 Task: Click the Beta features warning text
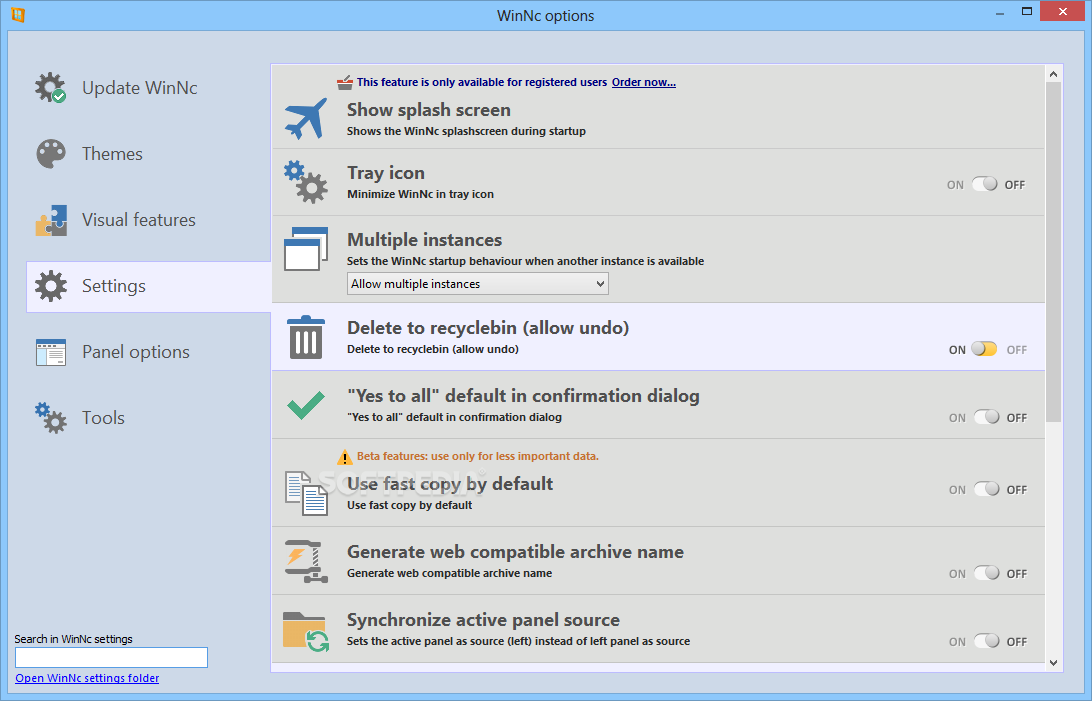click(478, 457)
